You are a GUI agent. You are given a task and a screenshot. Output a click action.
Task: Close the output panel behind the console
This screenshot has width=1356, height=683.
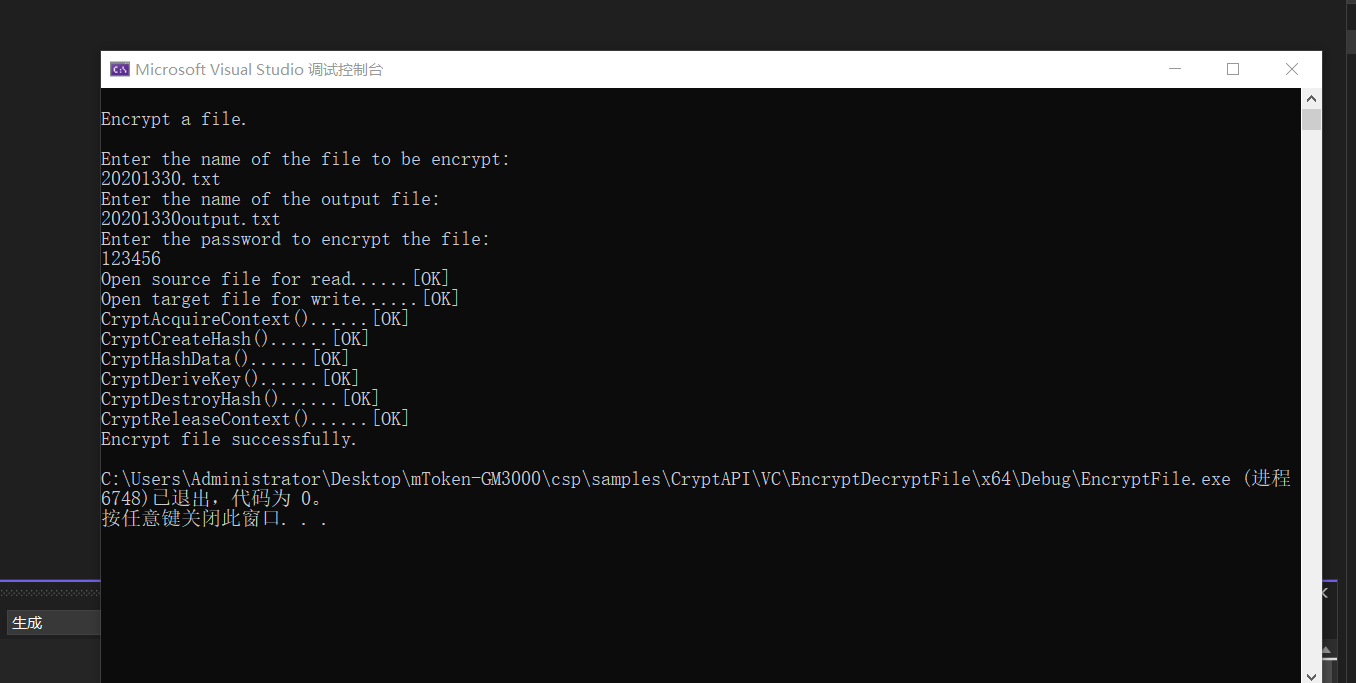pos(1325,593)
